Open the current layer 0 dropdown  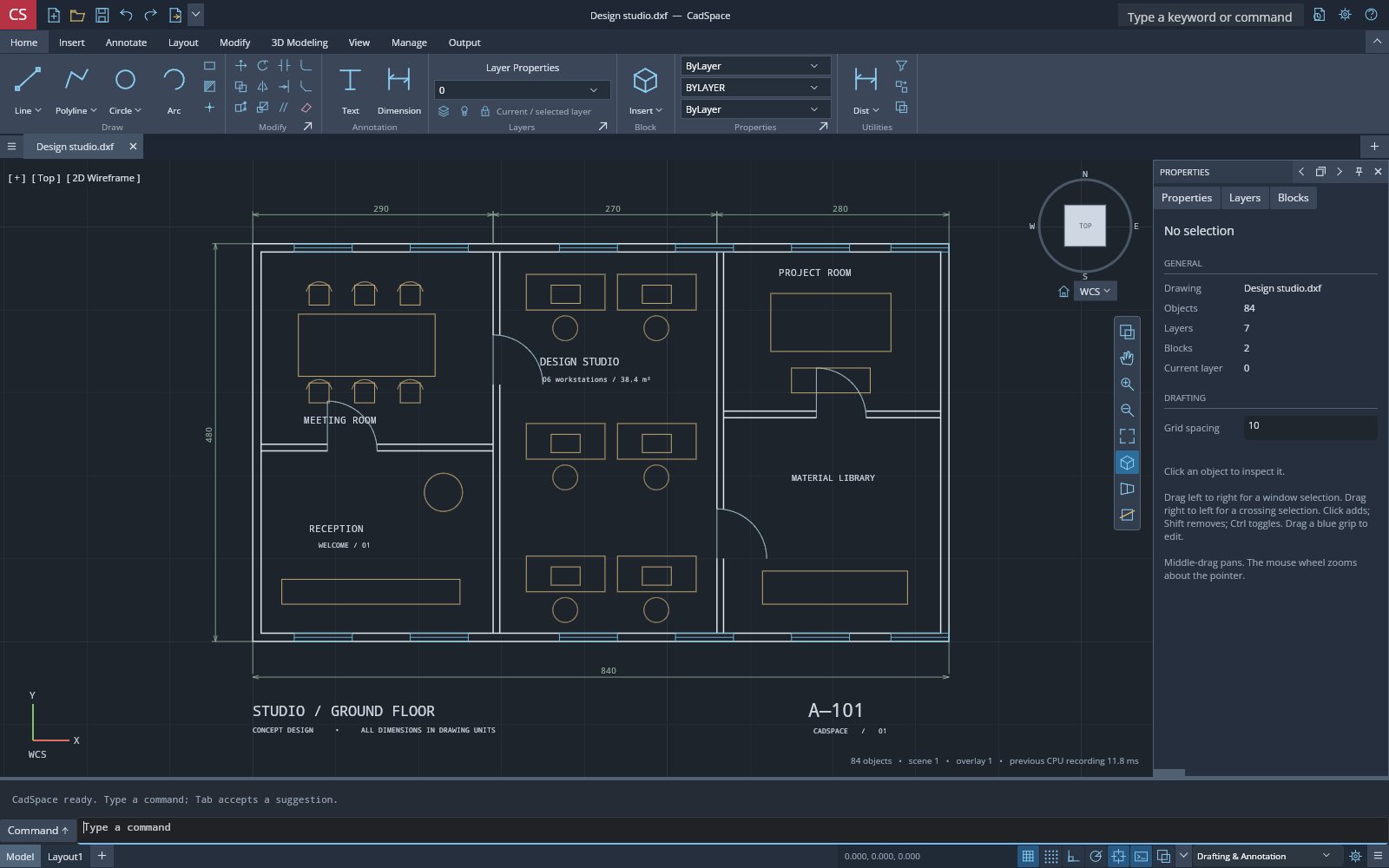pos(523,89)
